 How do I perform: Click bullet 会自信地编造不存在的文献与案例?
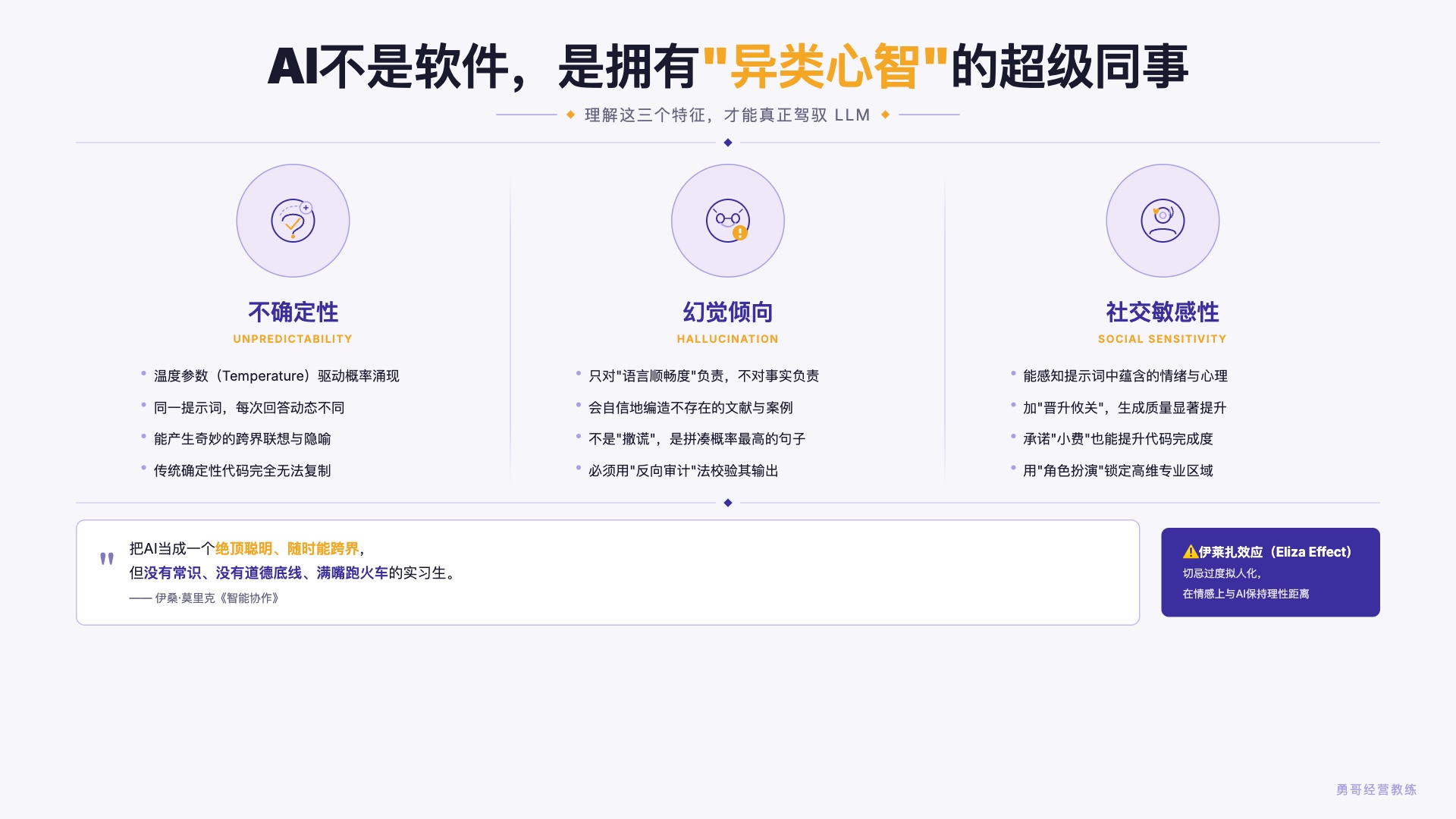691,408
